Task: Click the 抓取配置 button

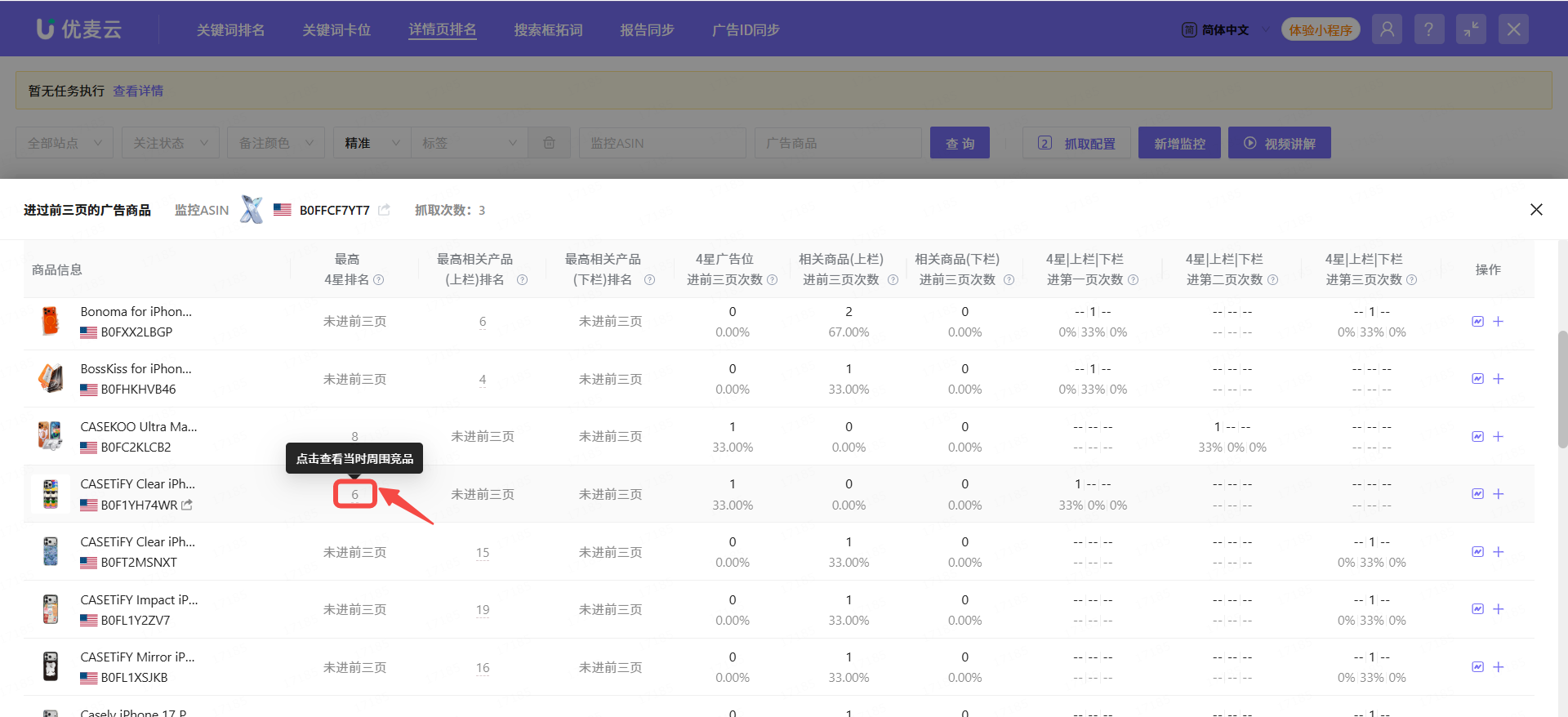Action: 1076,143
